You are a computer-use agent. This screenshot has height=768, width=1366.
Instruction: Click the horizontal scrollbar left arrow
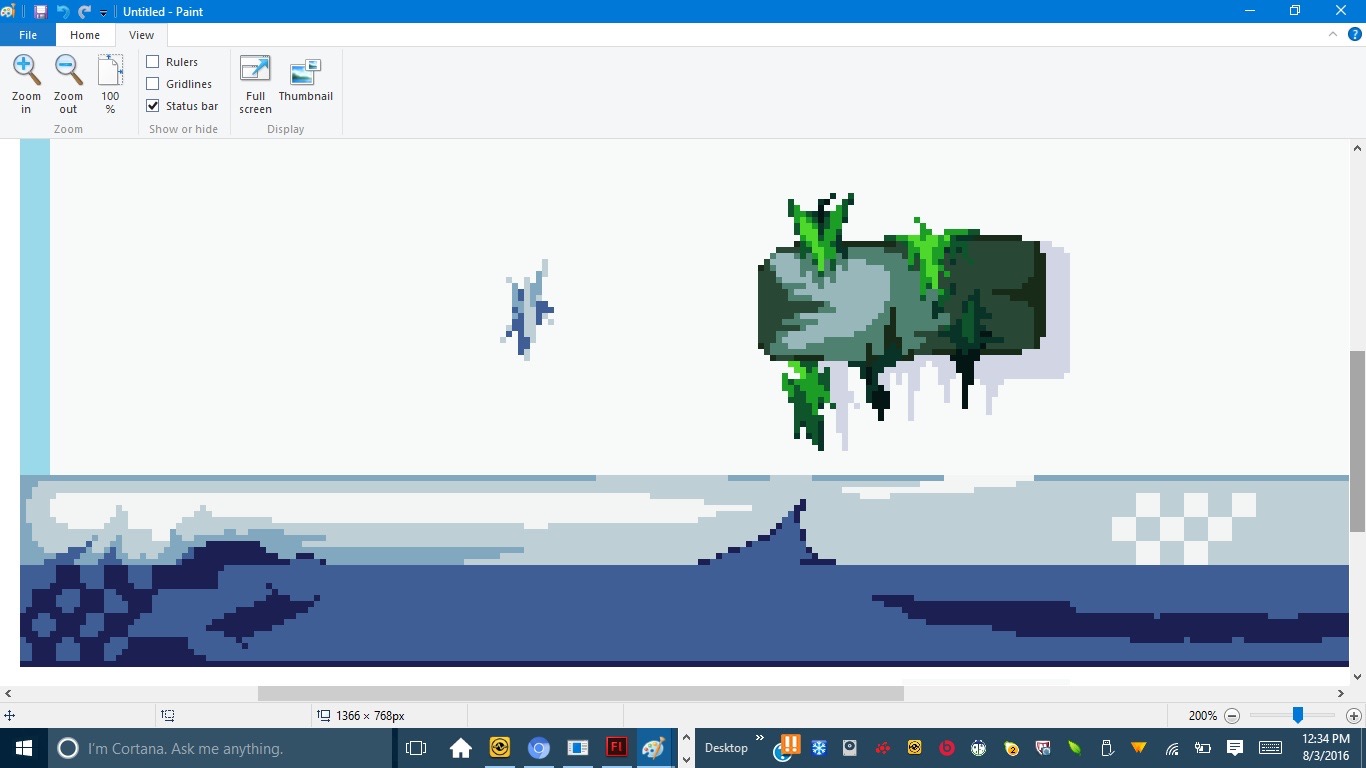pyautogui.click(x=9, y=693)
